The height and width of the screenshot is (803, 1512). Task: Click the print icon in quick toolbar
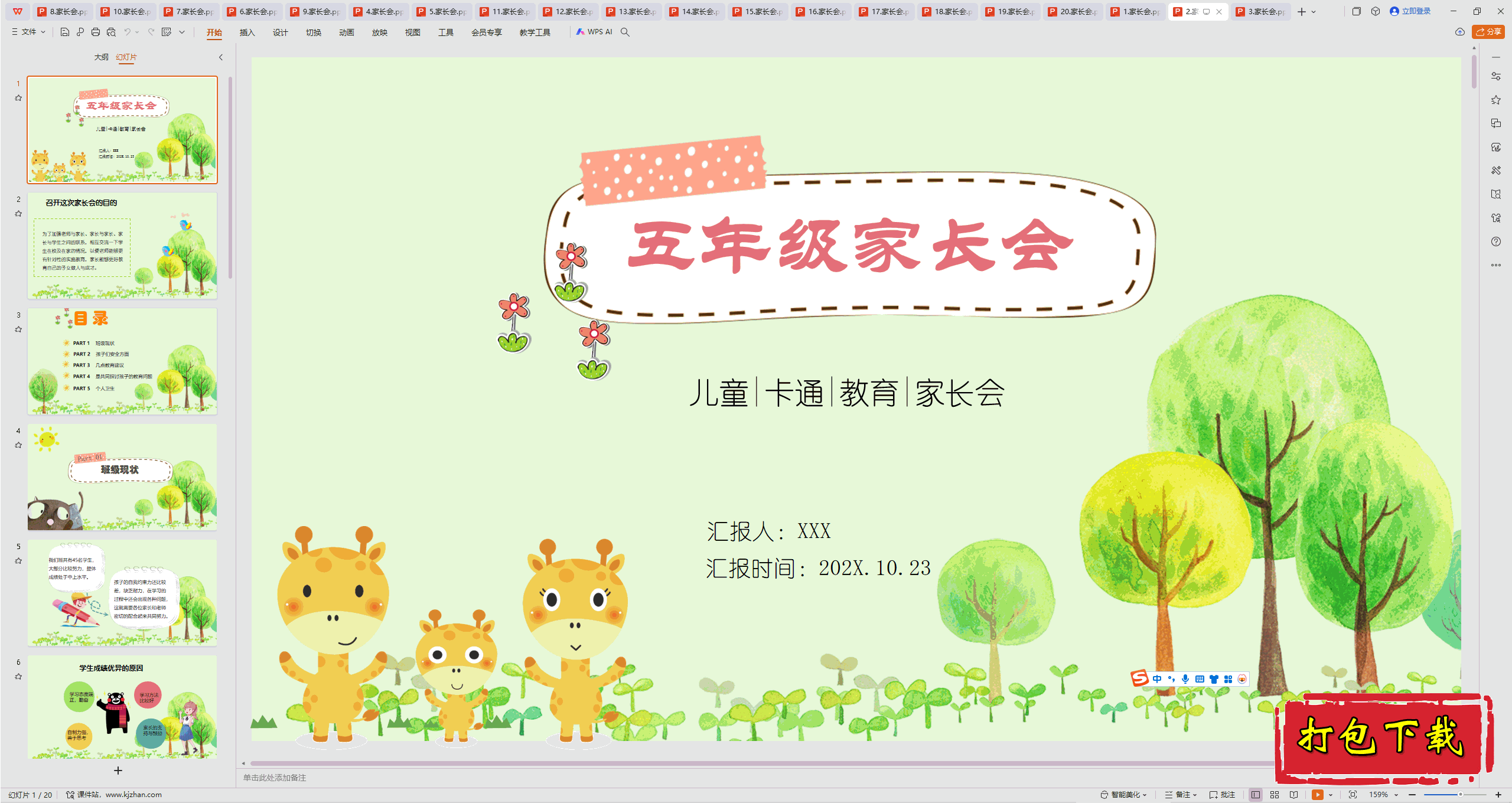(x=96, y=32)
